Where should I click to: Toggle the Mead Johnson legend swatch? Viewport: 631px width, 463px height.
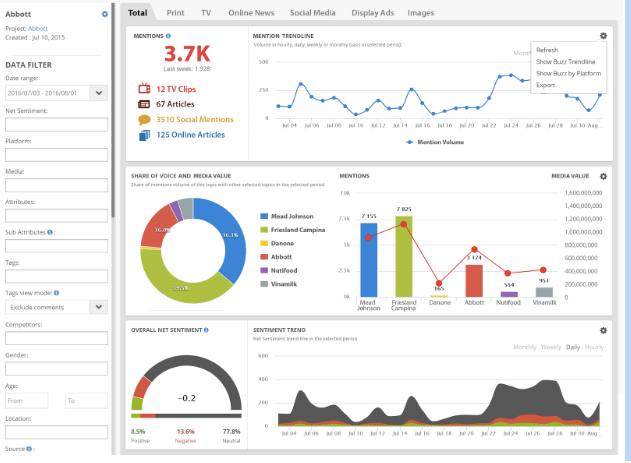(264, 216)
